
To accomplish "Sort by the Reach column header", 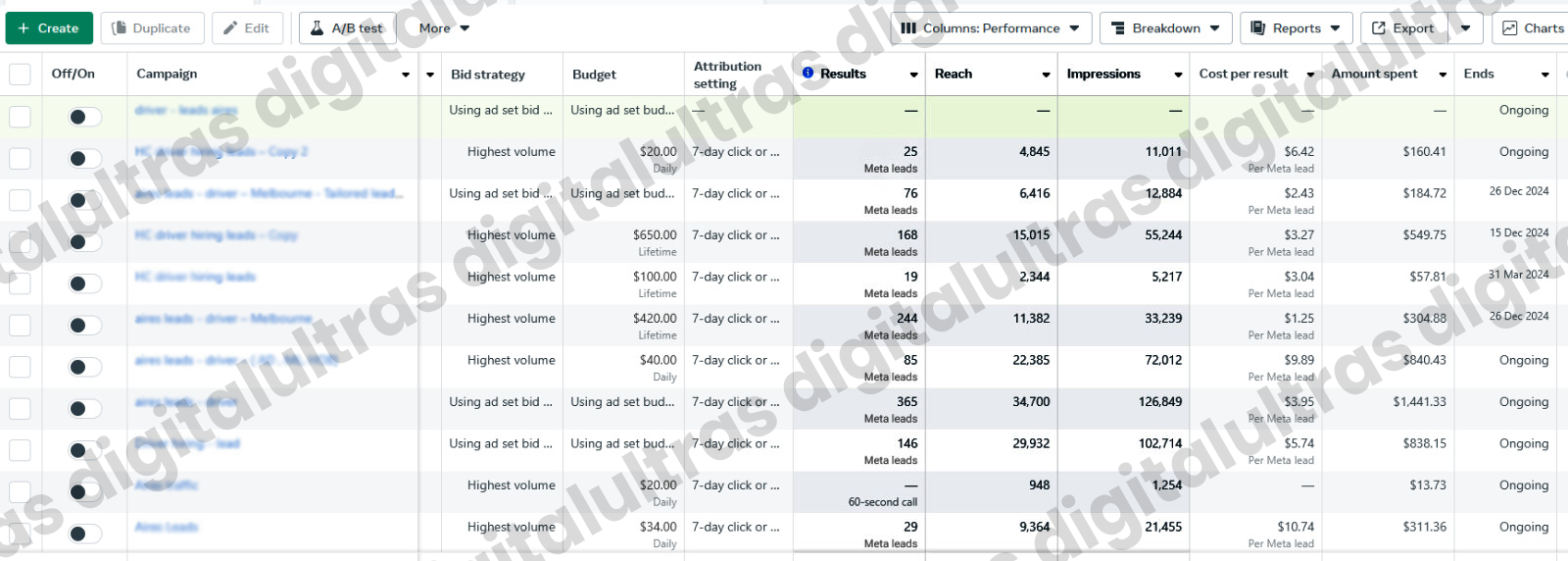I will [x=954, y=74].
